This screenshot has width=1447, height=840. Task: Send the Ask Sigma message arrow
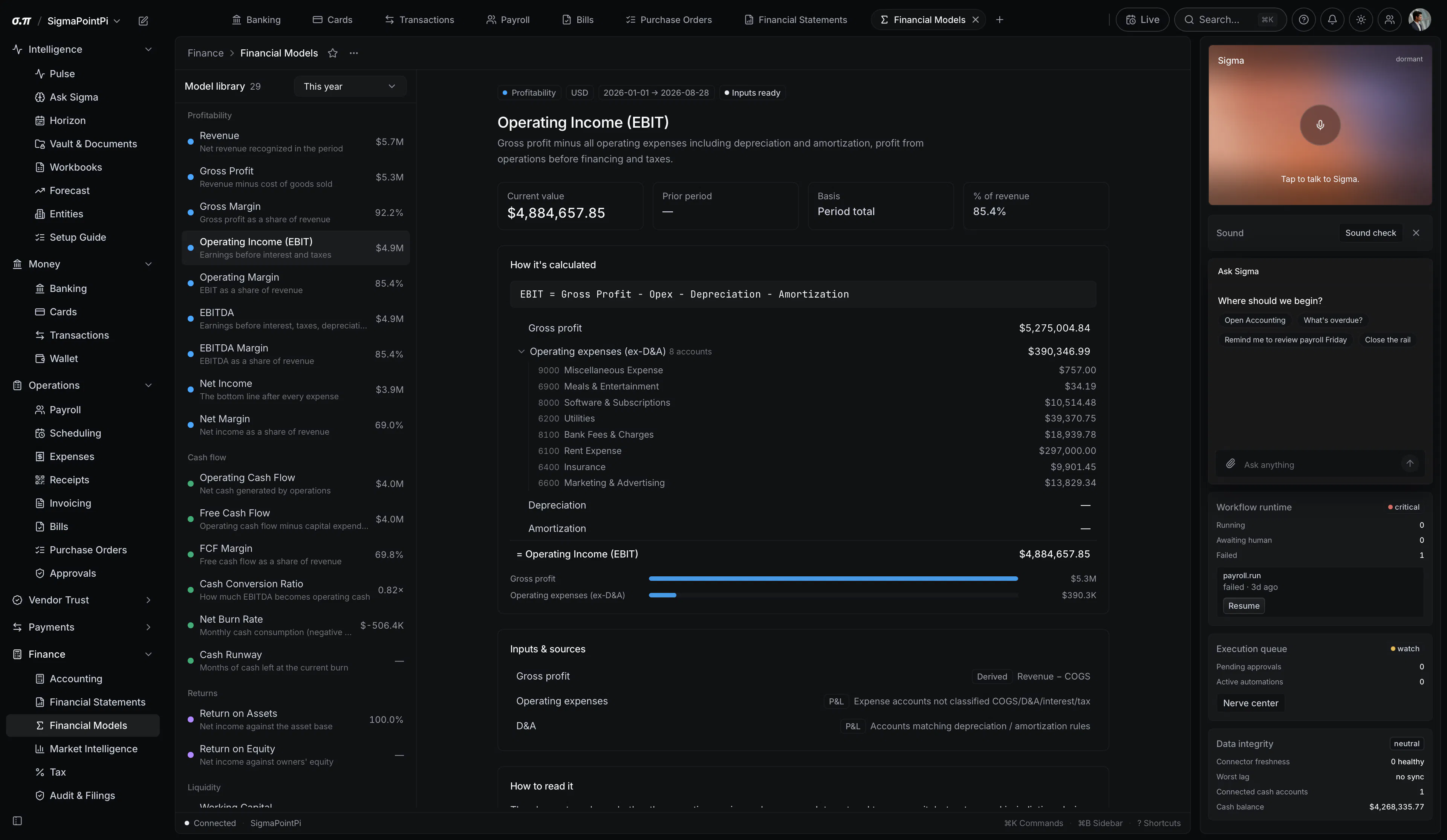coord(1410,463)
